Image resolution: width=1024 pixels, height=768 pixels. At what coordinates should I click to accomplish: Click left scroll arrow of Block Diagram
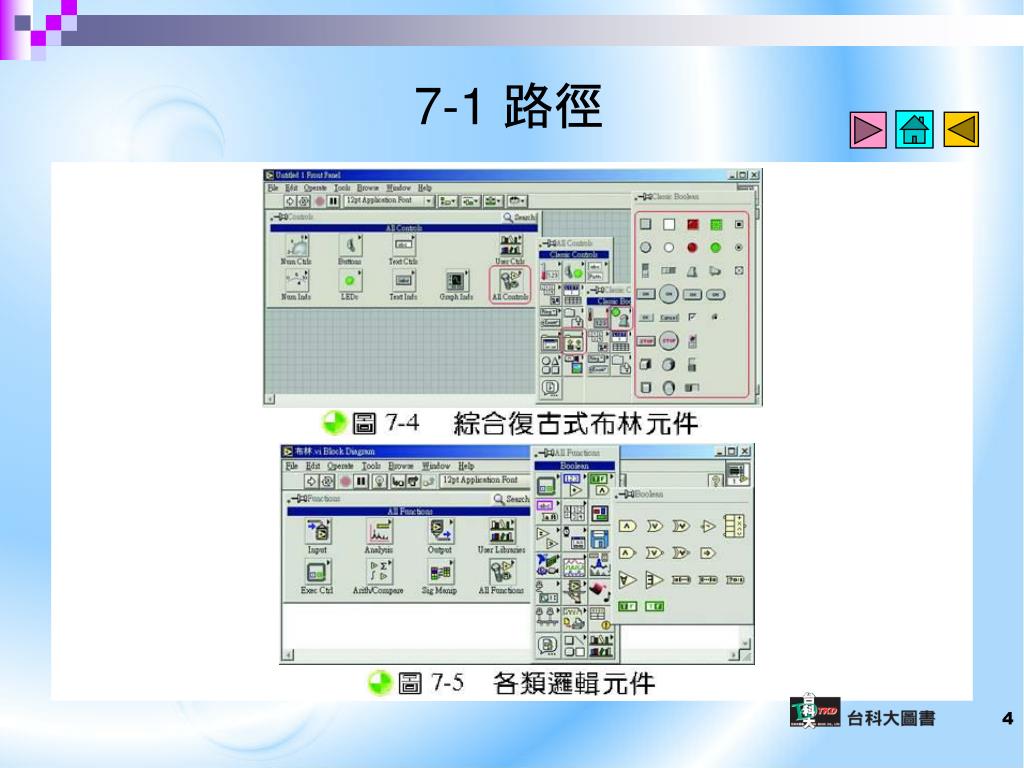coord(289,654)
